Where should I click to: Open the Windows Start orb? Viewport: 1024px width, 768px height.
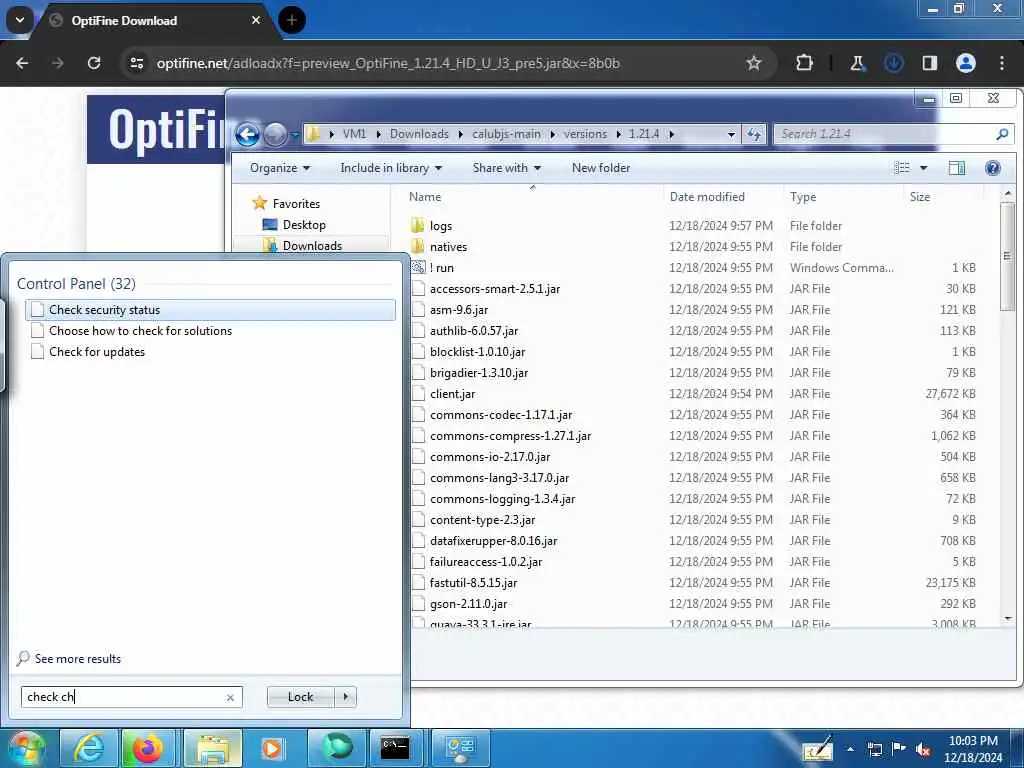pos(26,748)
